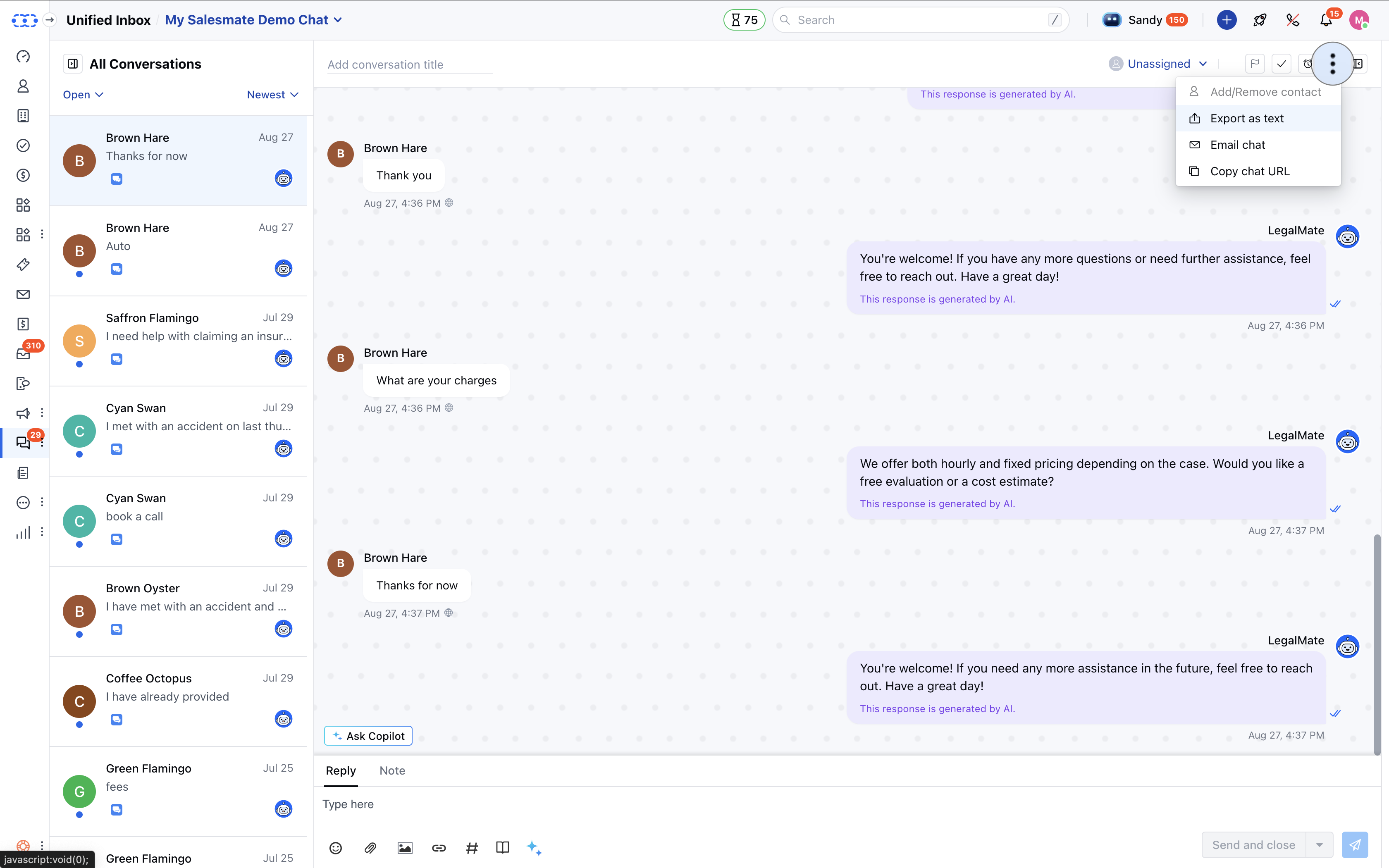Select Export as text from the menu
This screenshot has width=1389, height=868.
tap(1247, 118)
